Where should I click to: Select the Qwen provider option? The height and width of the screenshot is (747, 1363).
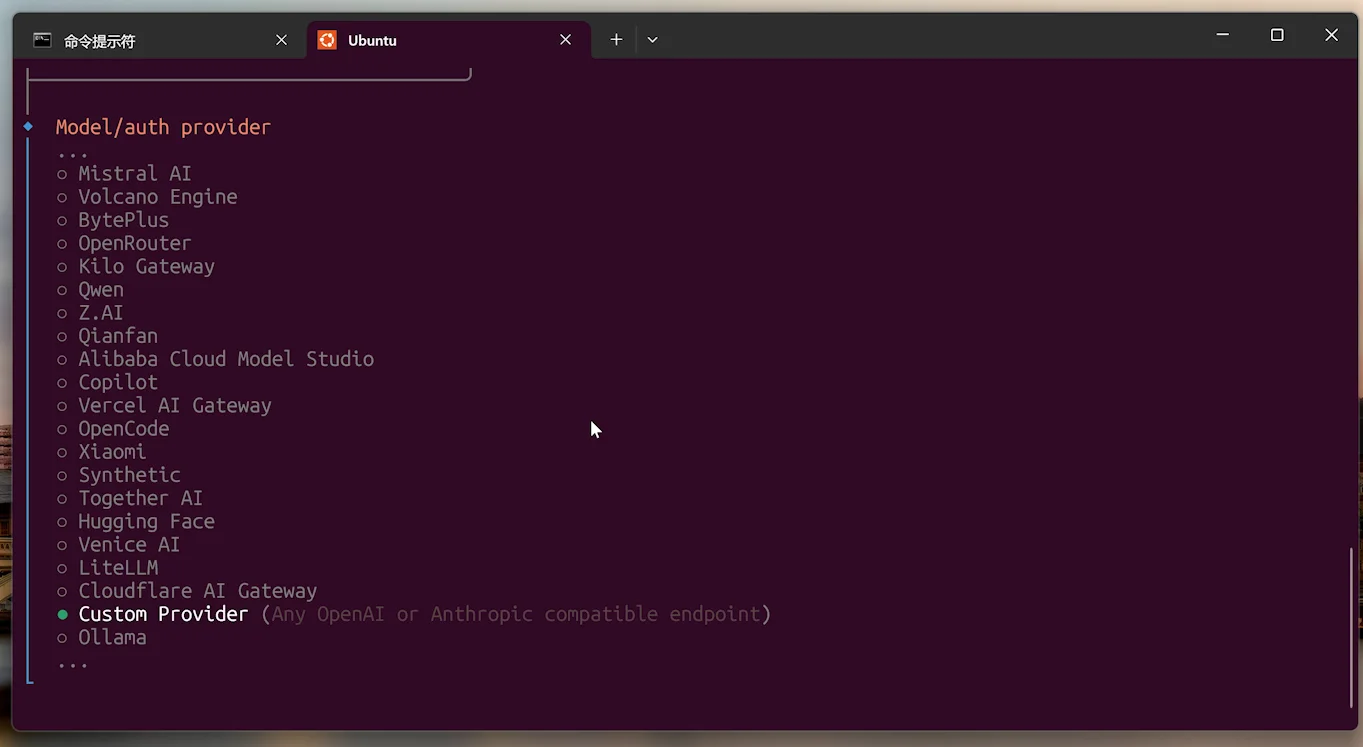click(x=90, y=290)
